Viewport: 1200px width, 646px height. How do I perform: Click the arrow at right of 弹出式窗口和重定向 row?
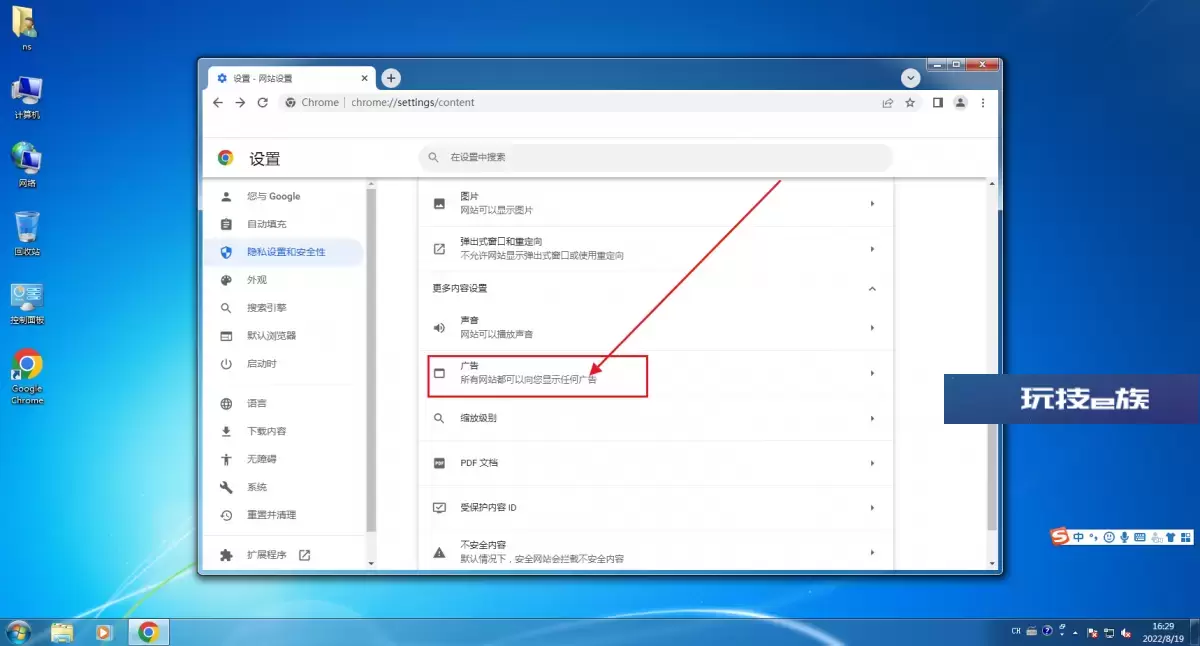(872, 248)
